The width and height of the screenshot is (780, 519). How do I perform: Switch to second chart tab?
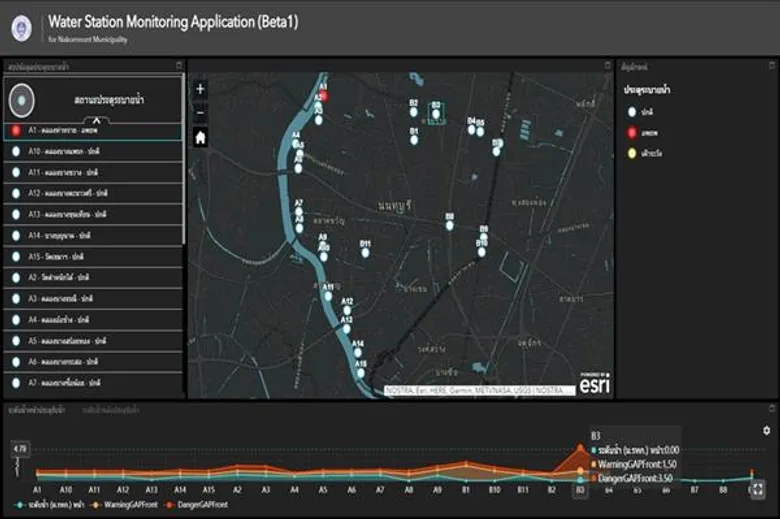coord(110,410)
